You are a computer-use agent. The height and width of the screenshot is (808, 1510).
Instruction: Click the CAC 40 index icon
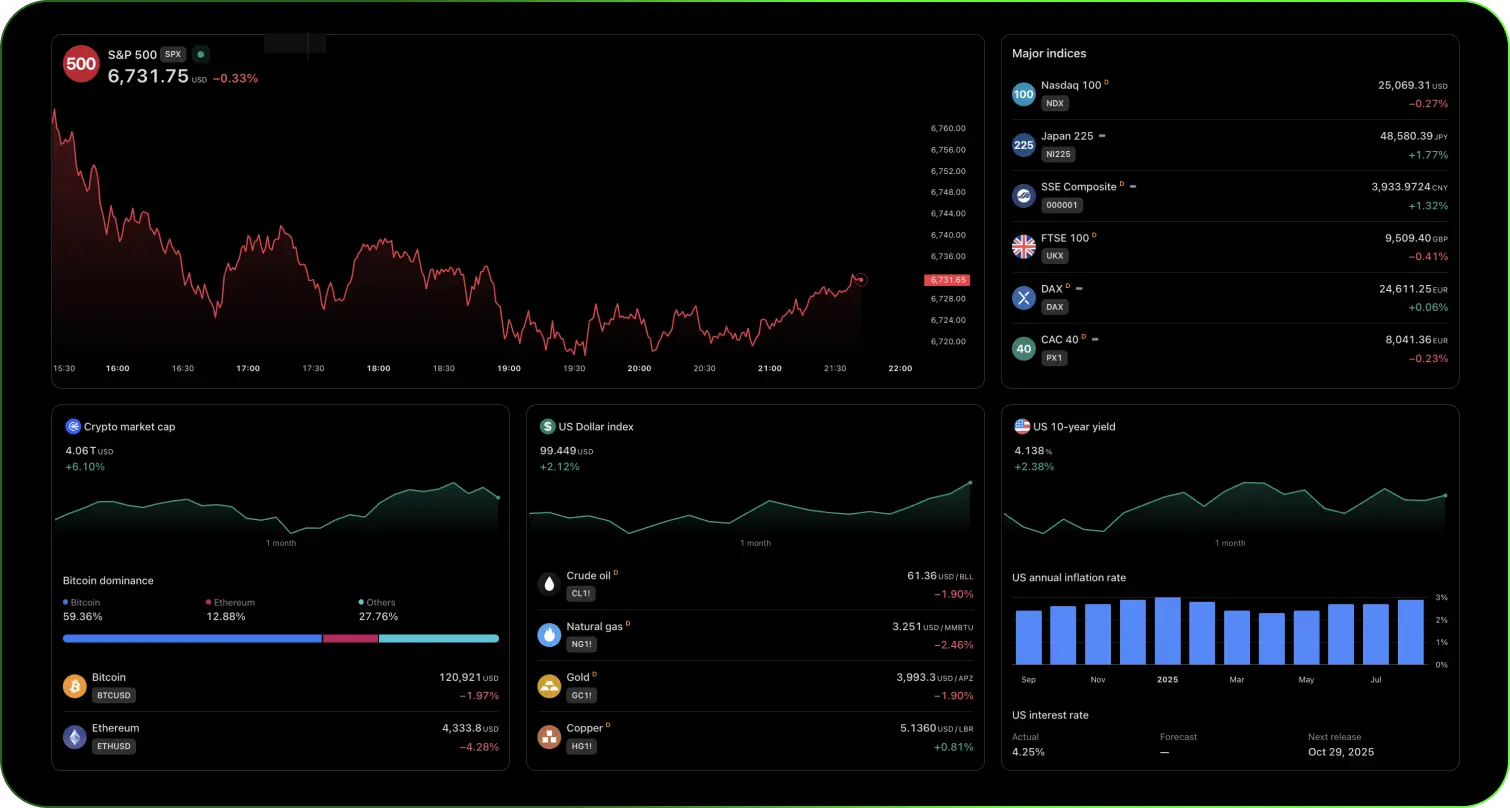click(1023, 348)
